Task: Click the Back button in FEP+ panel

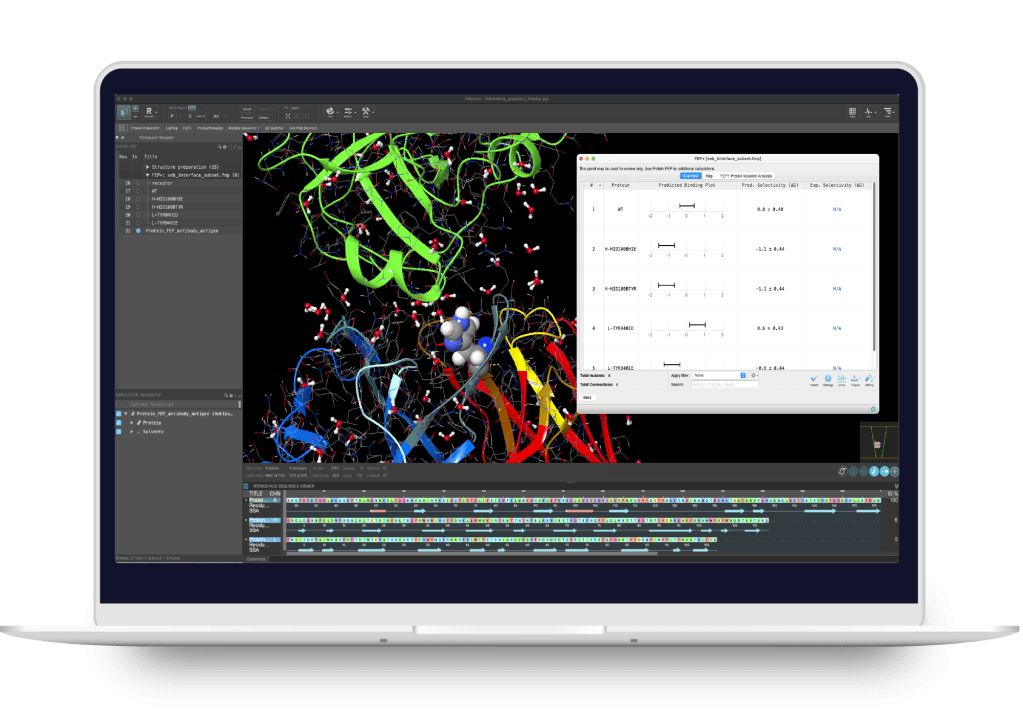Action: click(x=587, y=397)
